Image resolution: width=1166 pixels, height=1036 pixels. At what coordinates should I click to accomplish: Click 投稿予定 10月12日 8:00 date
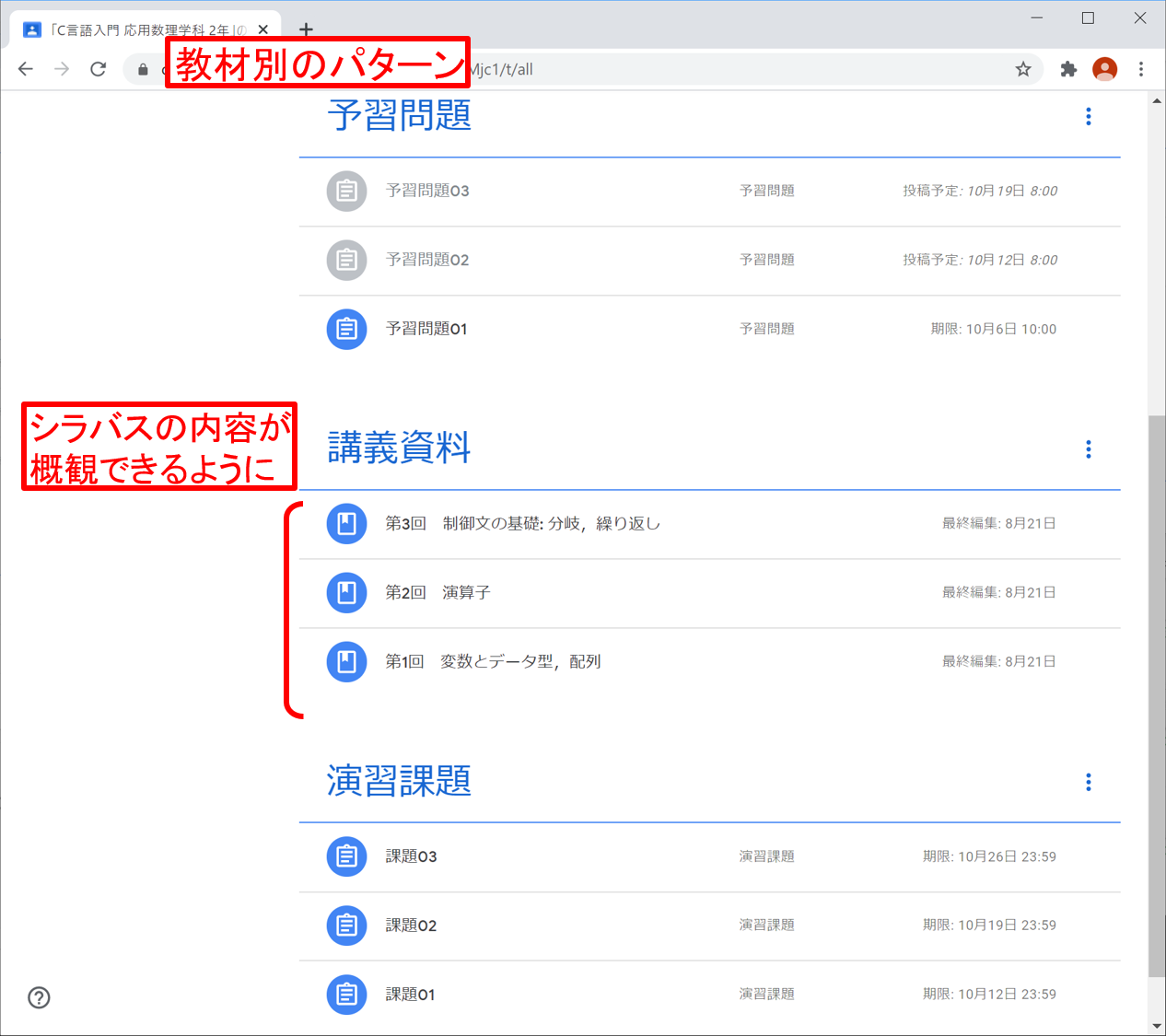[x=980, y=260]
